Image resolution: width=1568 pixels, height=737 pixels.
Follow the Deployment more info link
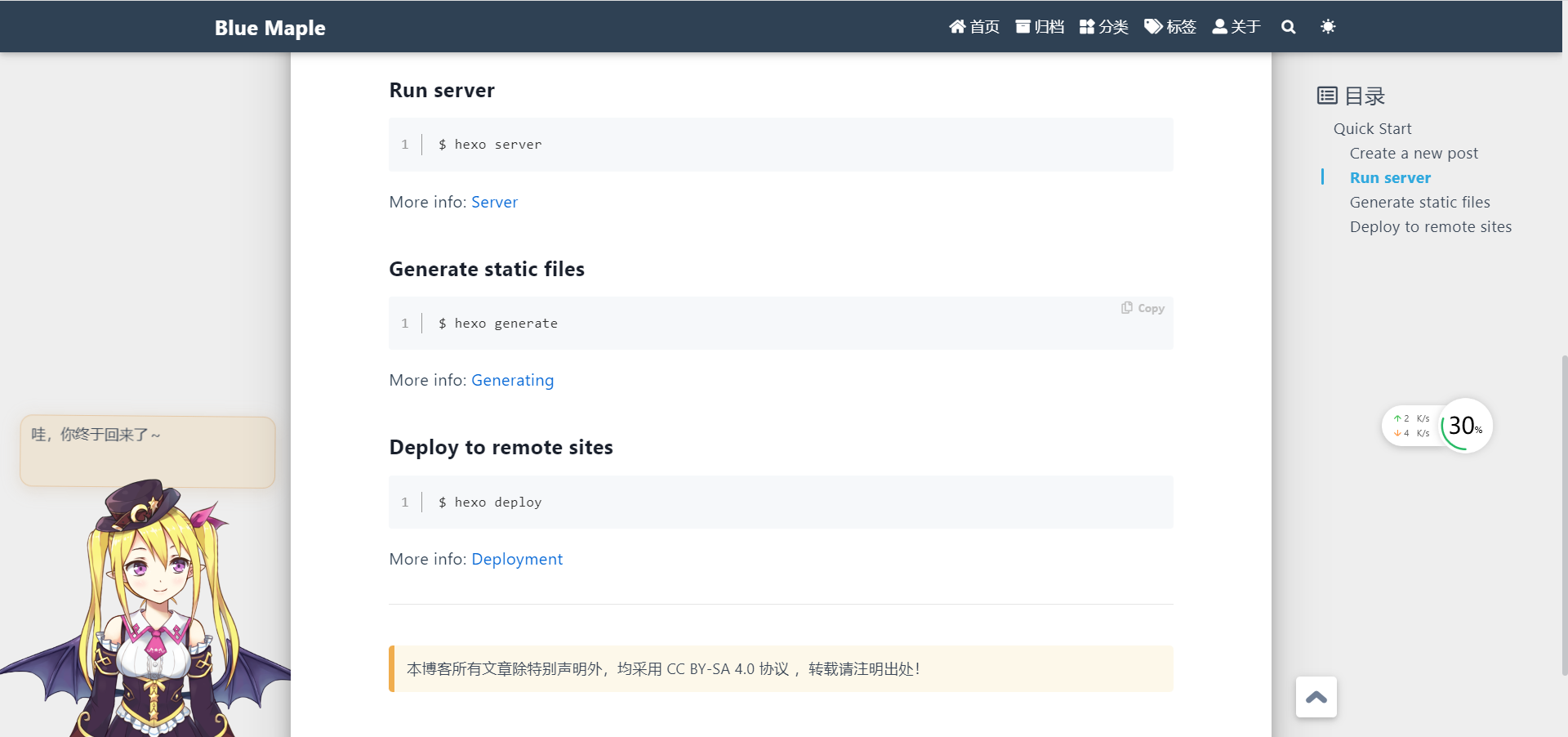point(517,560)
